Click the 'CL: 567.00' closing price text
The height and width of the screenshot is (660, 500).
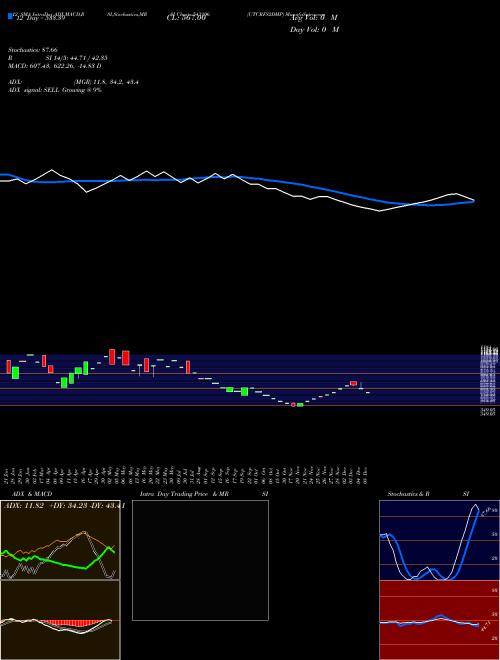tap(186, 18)
